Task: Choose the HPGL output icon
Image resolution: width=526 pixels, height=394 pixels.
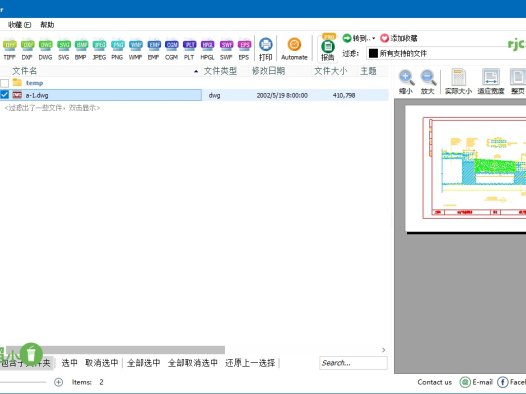Action: pyautogui.click(x=207, y=50)
